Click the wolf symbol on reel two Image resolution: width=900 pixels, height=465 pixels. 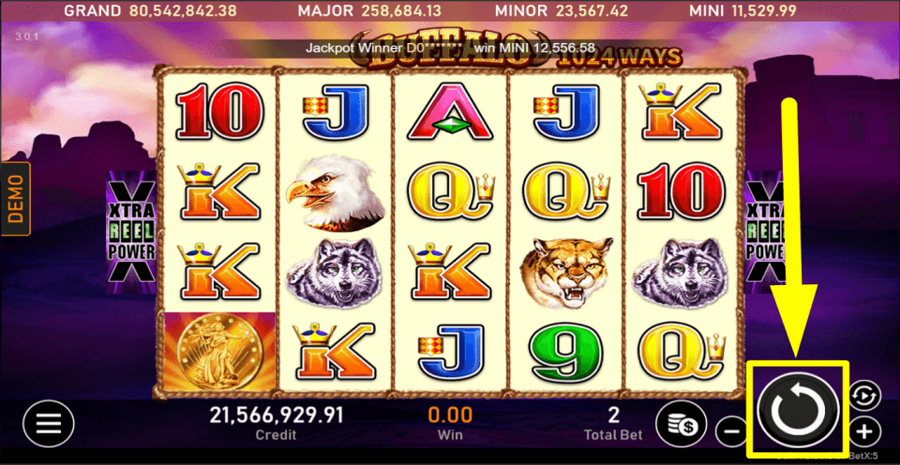[x=335, y=274]
